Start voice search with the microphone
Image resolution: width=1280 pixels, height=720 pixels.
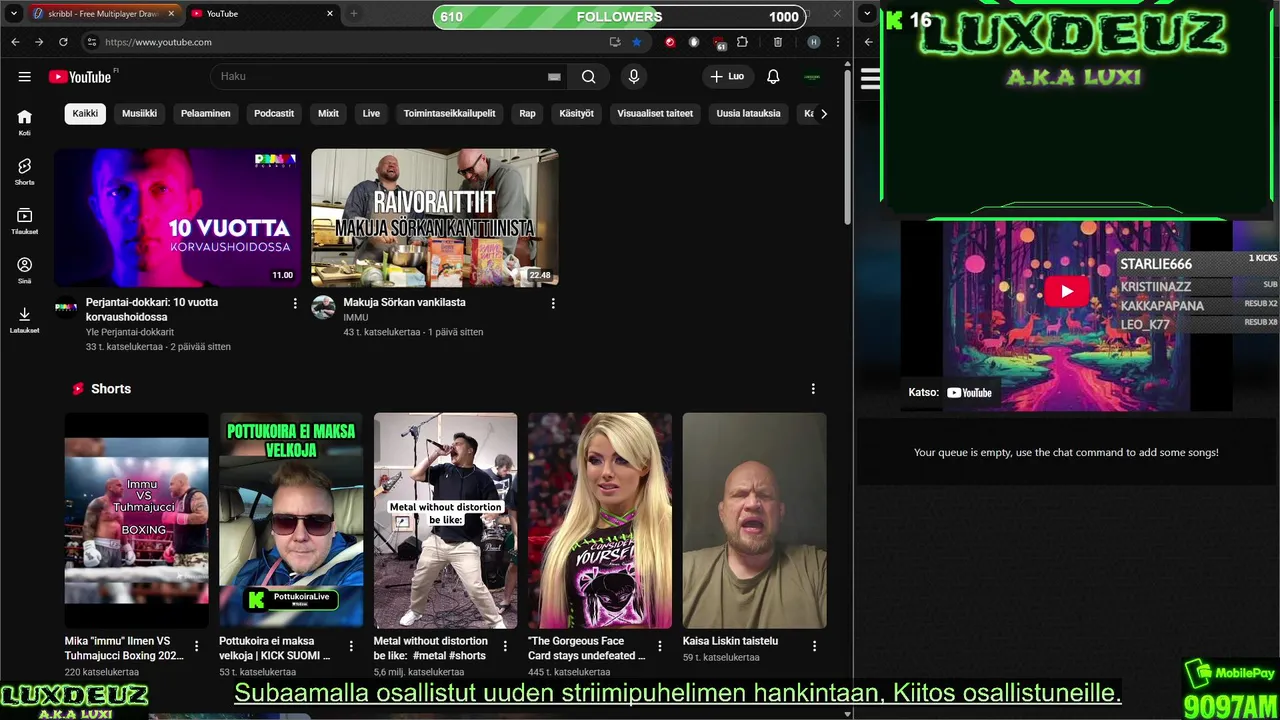tap(633, 77)
